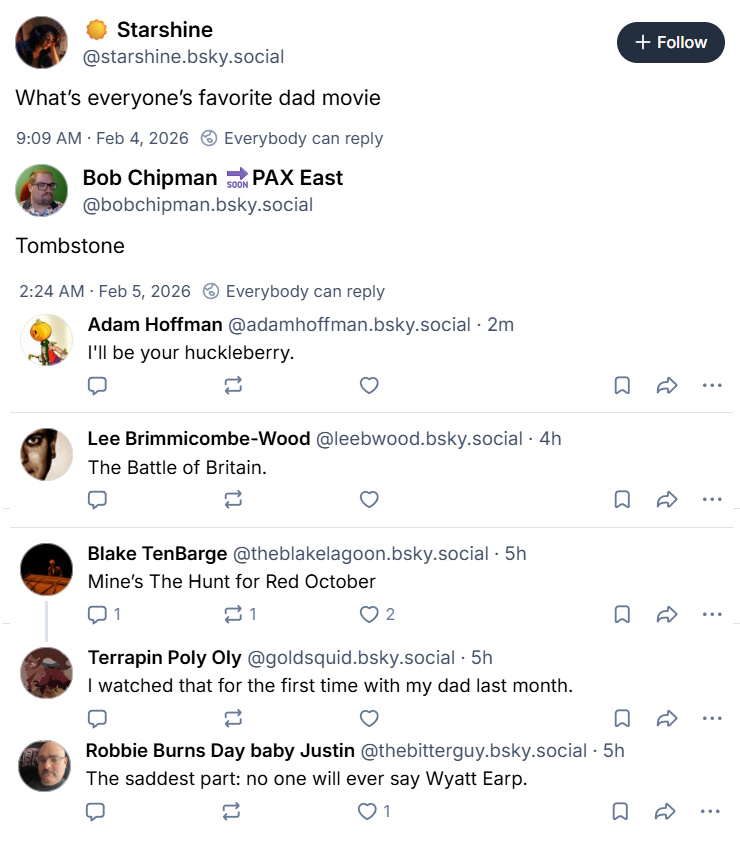Open more options on Adam Hoffman's reply

tap(712, 385)
